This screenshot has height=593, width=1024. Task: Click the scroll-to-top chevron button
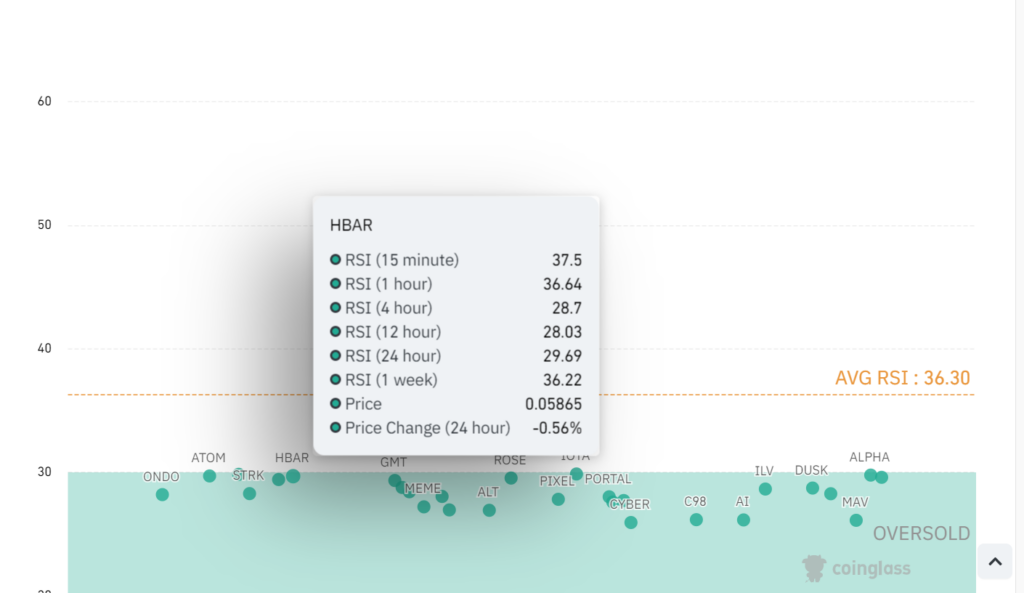click(995, 562)
